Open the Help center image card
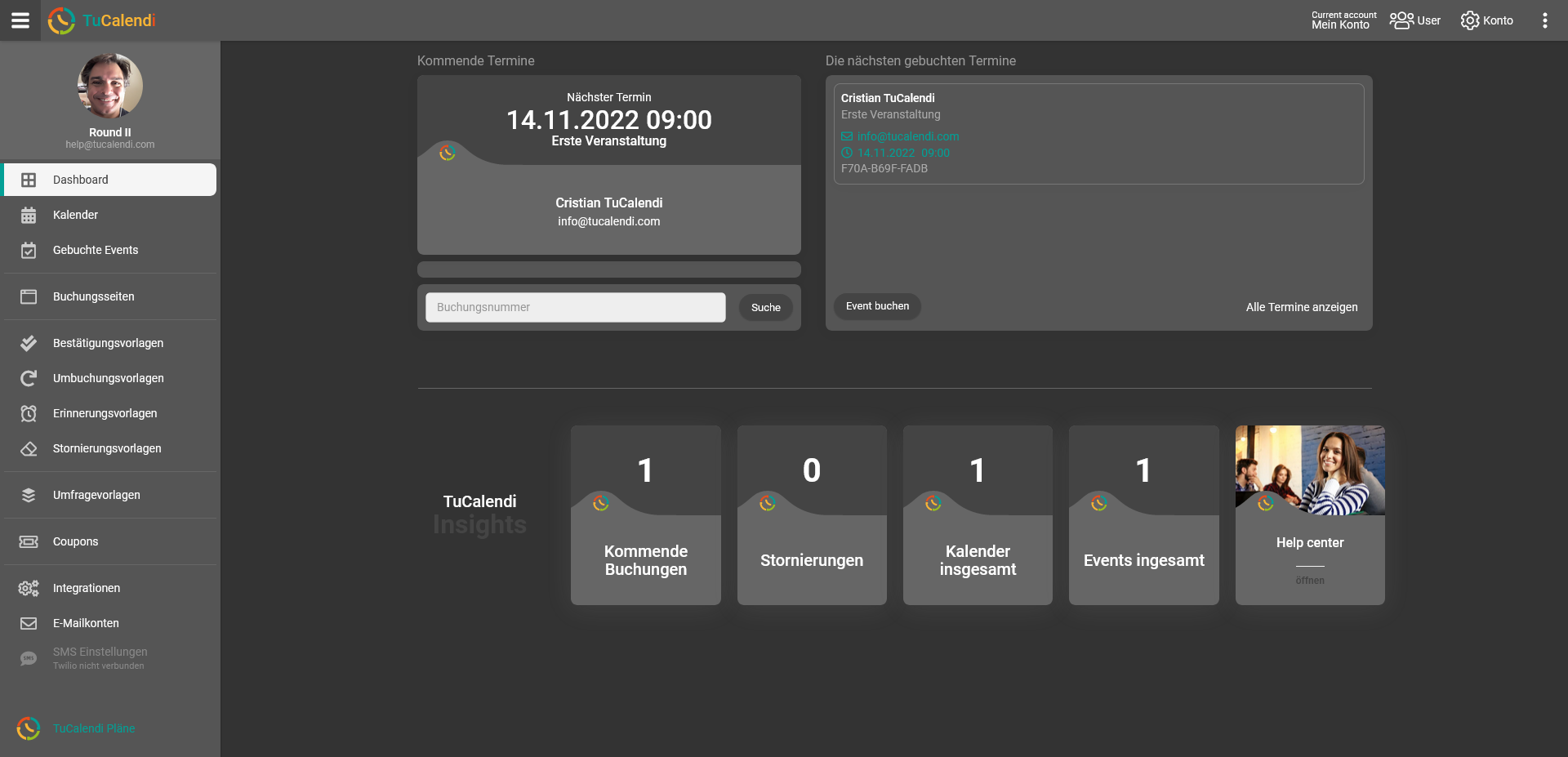The width and height of the screenshot is (1568, 757). pos(1309,514)
